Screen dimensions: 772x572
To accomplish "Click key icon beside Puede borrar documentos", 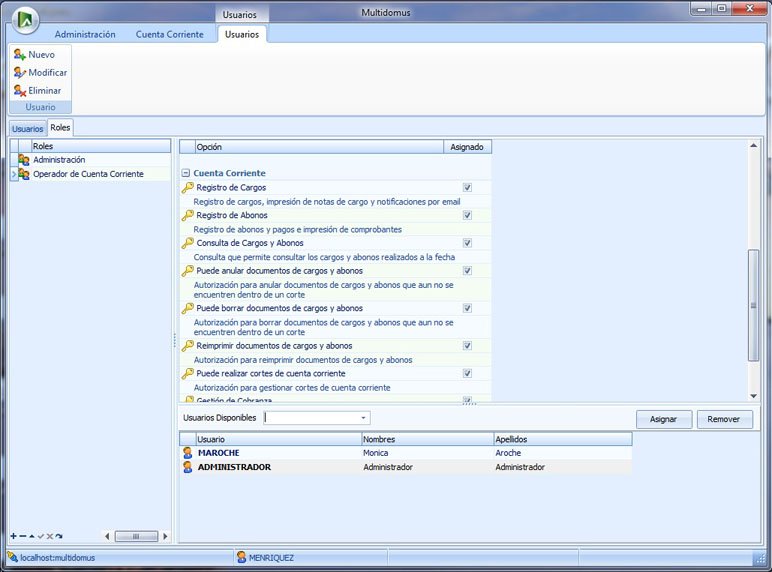I will pyautogui.click(x=187, y=308).
